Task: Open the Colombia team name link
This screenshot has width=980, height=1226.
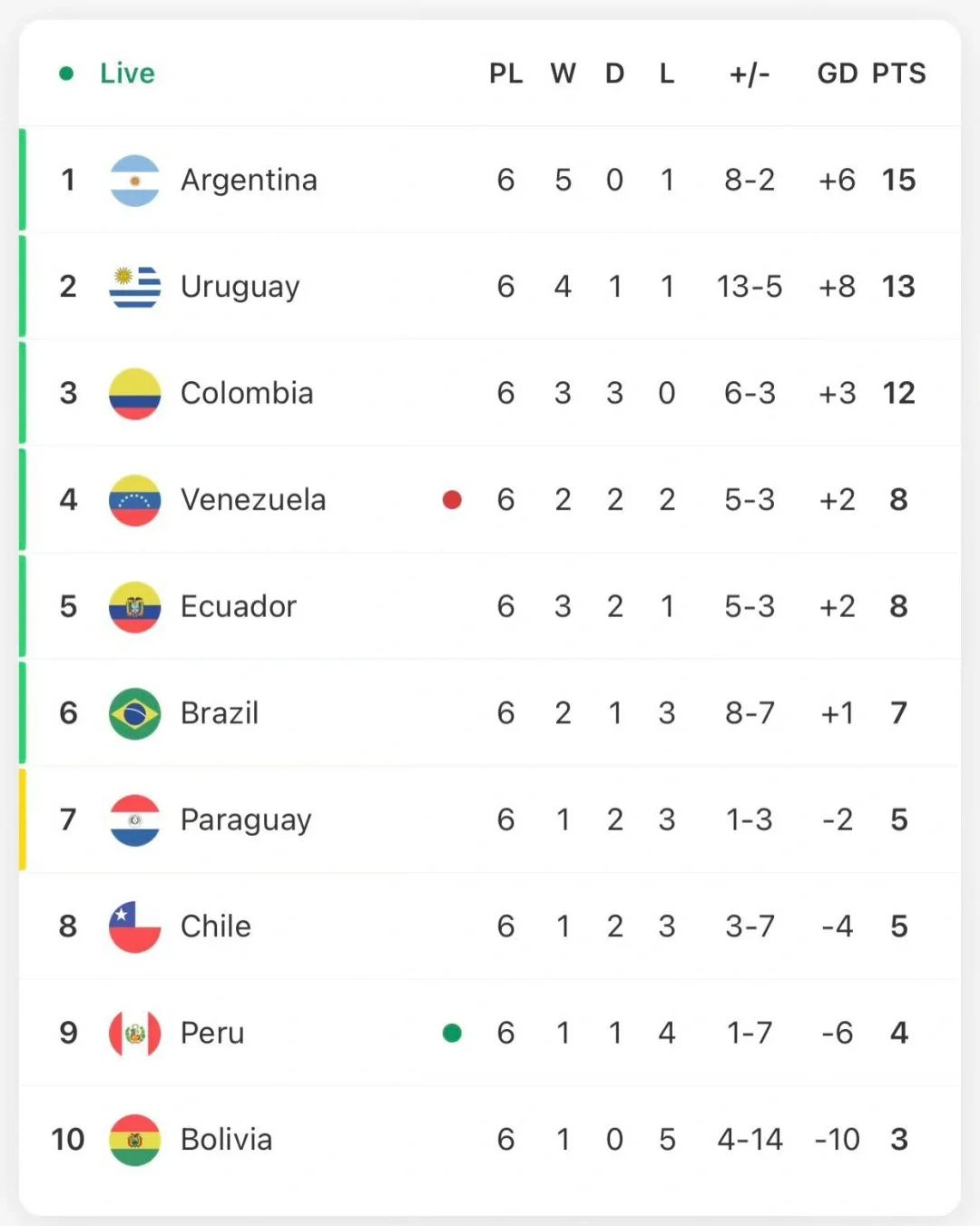Action: (247, 393)
